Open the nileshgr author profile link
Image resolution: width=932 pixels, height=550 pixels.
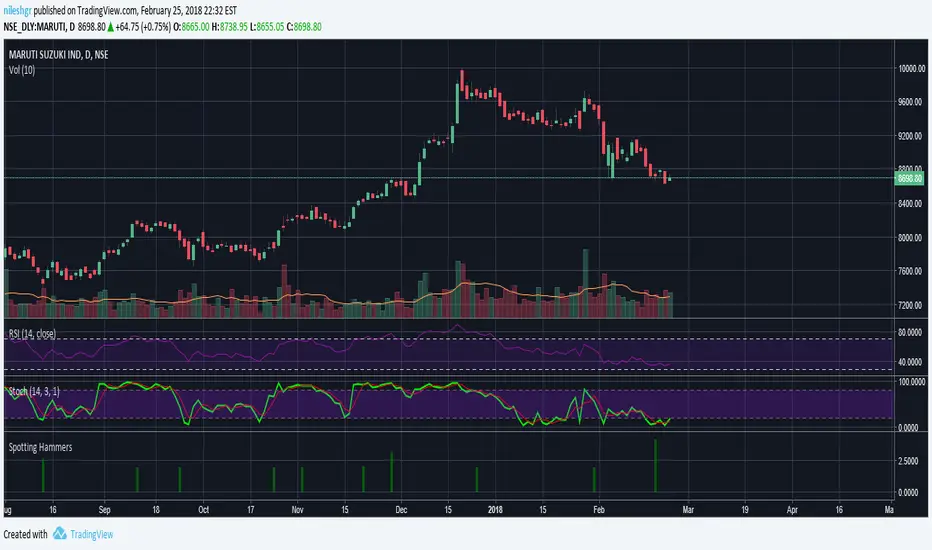[x=17, y=11]
